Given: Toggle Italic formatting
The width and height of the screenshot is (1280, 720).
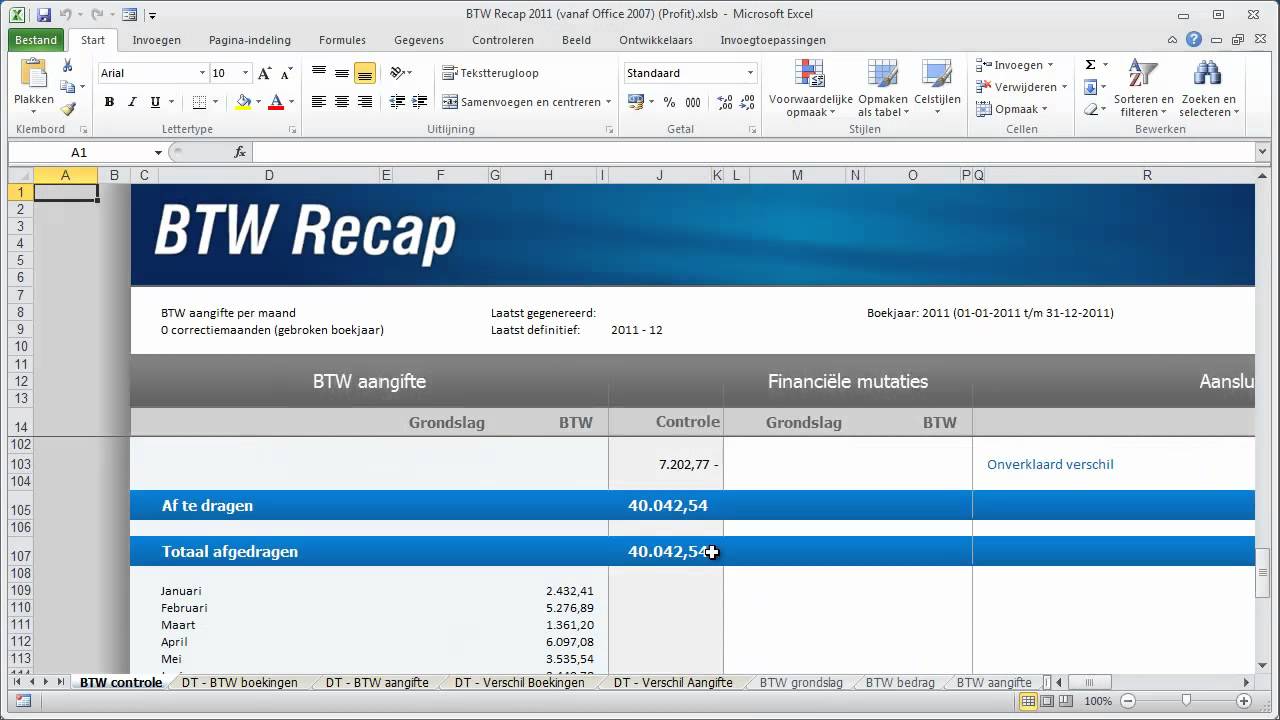Looking at the screenshot, I should click(x=132, y=102).
